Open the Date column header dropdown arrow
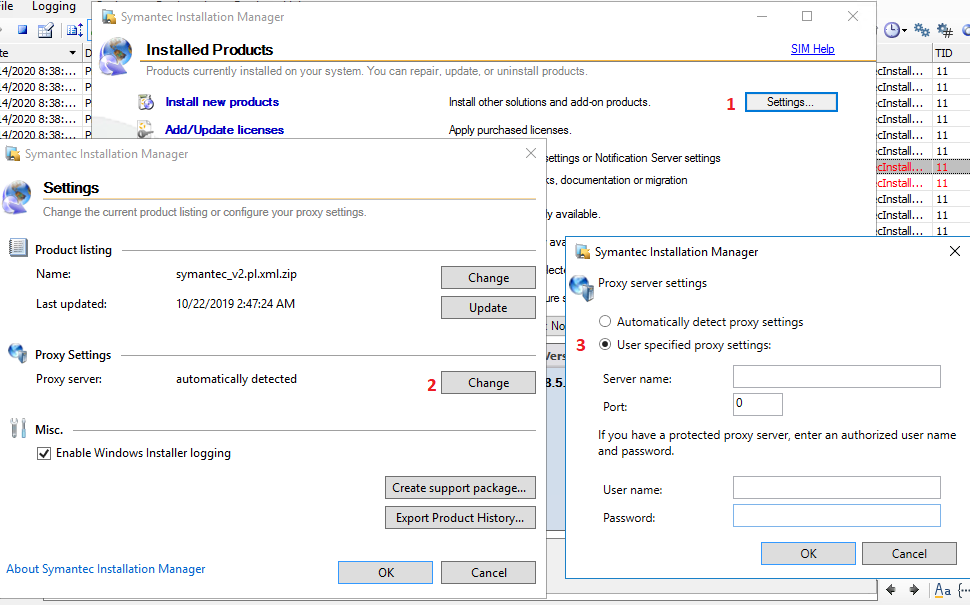The width and height of the screenshot is (970, 605). 72,52
